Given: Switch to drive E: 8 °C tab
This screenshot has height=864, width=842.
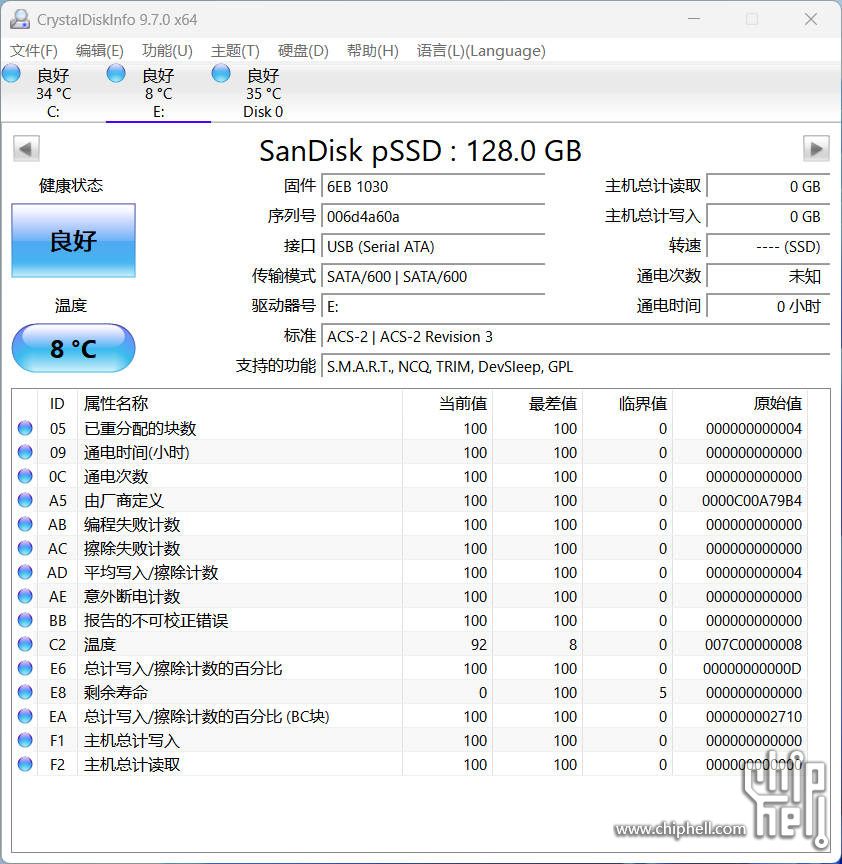Looking at the screenshot, I should click(158, 93).
